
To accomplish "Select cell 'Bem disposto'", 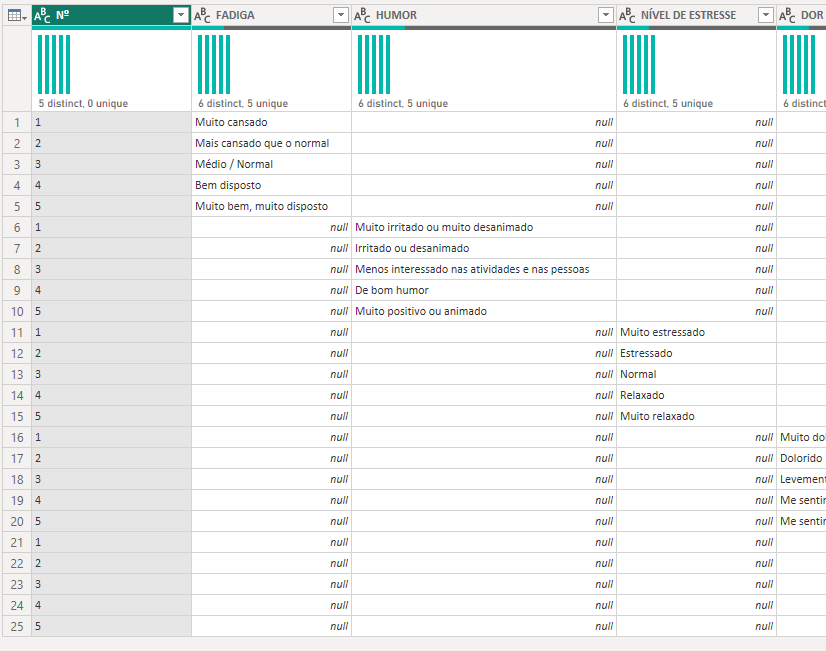I will click(x=271, y=185).
